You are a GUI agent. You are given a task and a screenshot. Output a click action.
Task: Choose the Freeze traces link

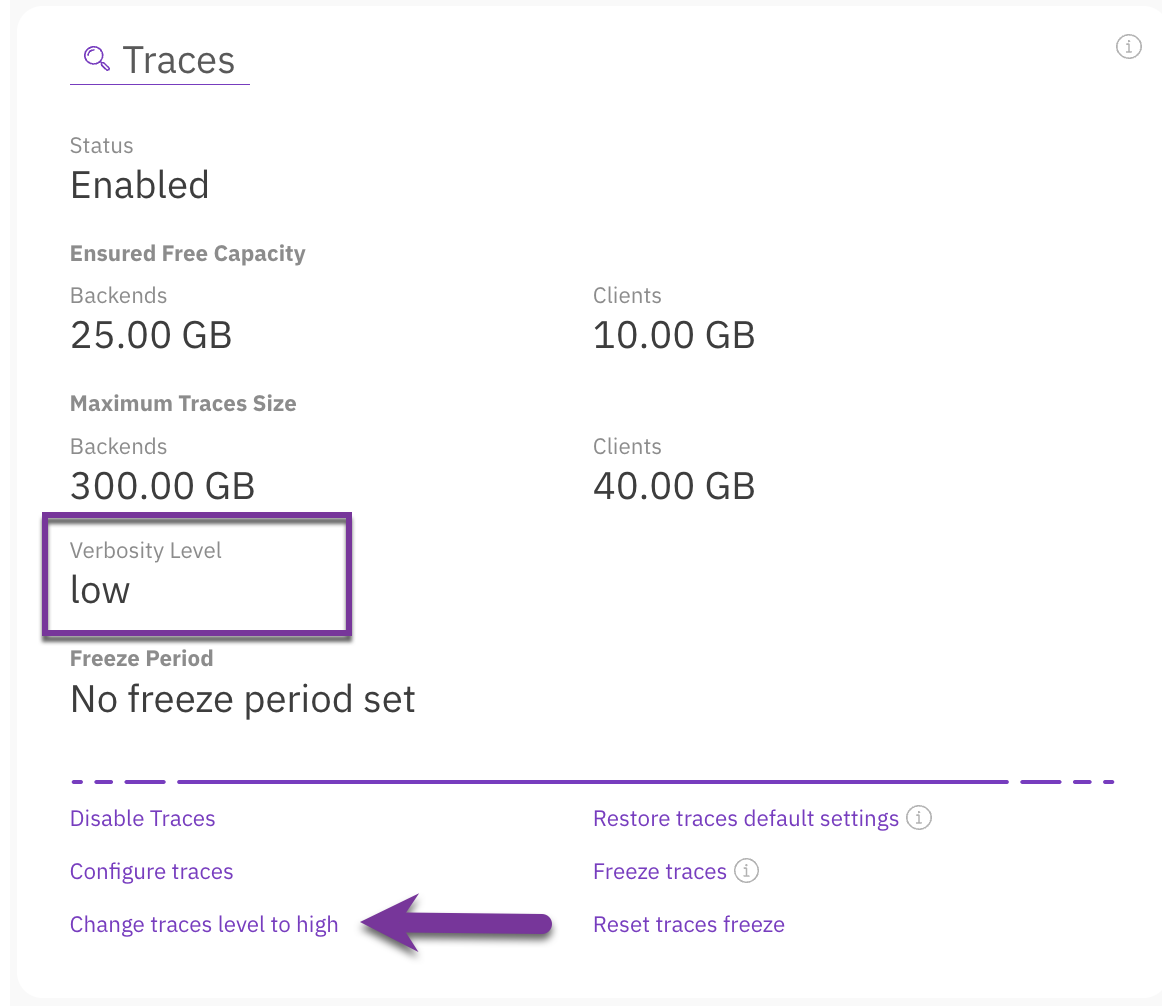pos(659,871)
